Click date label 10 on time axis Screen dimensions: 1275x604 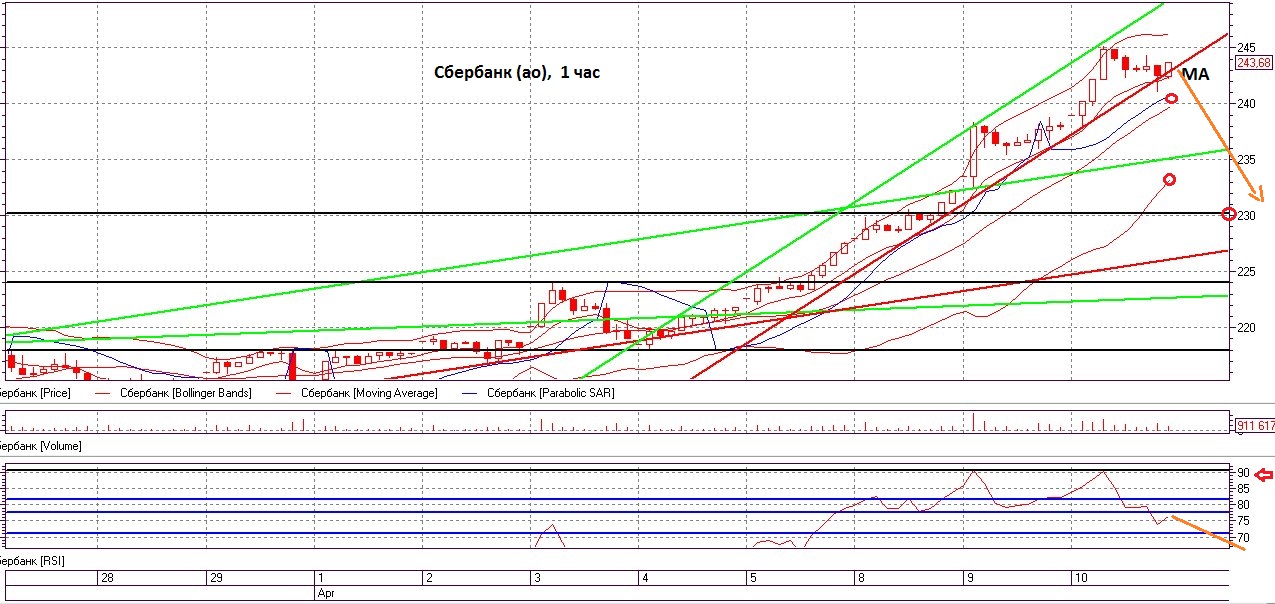(x=1079, y=578)
